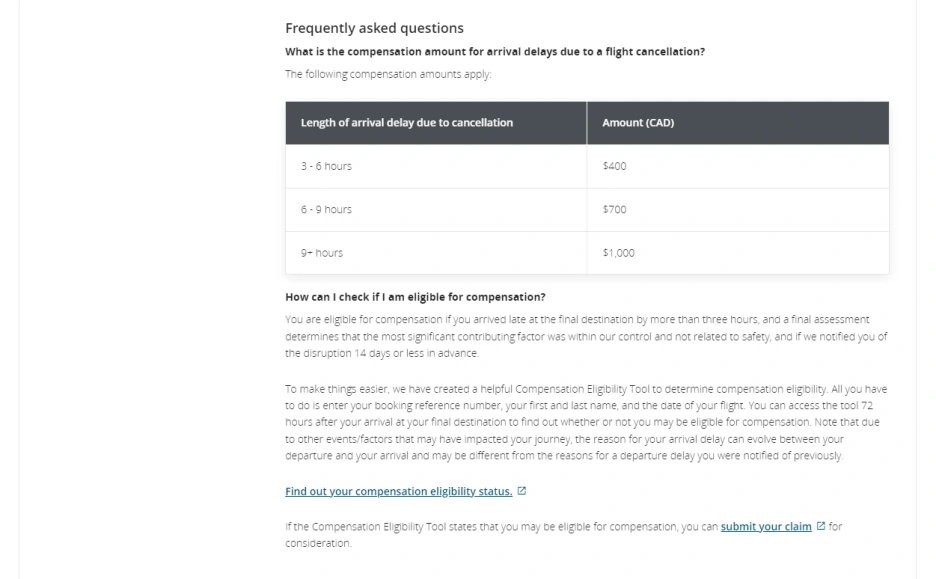This screenshot has height=579, width=936.
Task: Click the "Frequently asked questions" heading
Action: coord(374,28)
